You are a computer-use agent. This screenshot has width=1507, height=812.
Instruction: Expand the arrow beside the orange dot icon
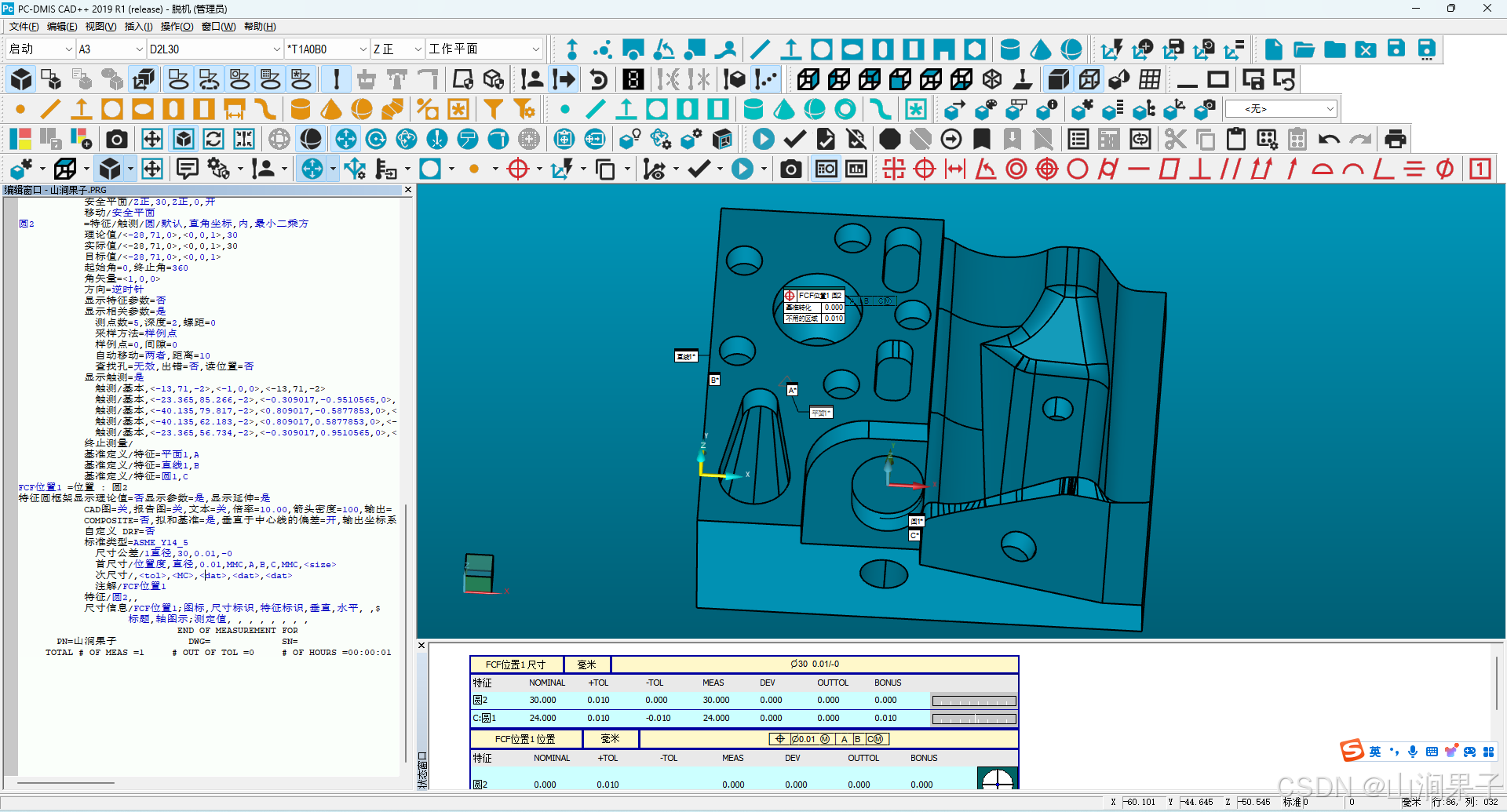495,169
